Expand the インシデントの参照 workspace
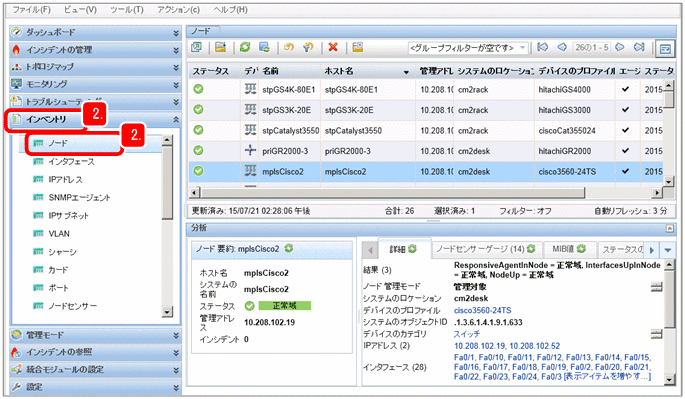Image resolution: width=685 pixels, height=399 pixels. (176, 353)
